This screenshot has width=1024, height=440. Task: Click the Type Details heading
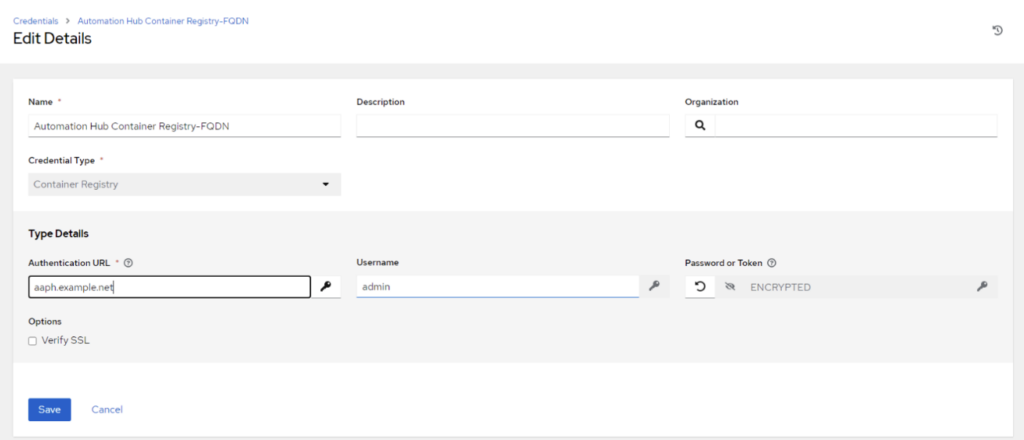pos(59,233)
